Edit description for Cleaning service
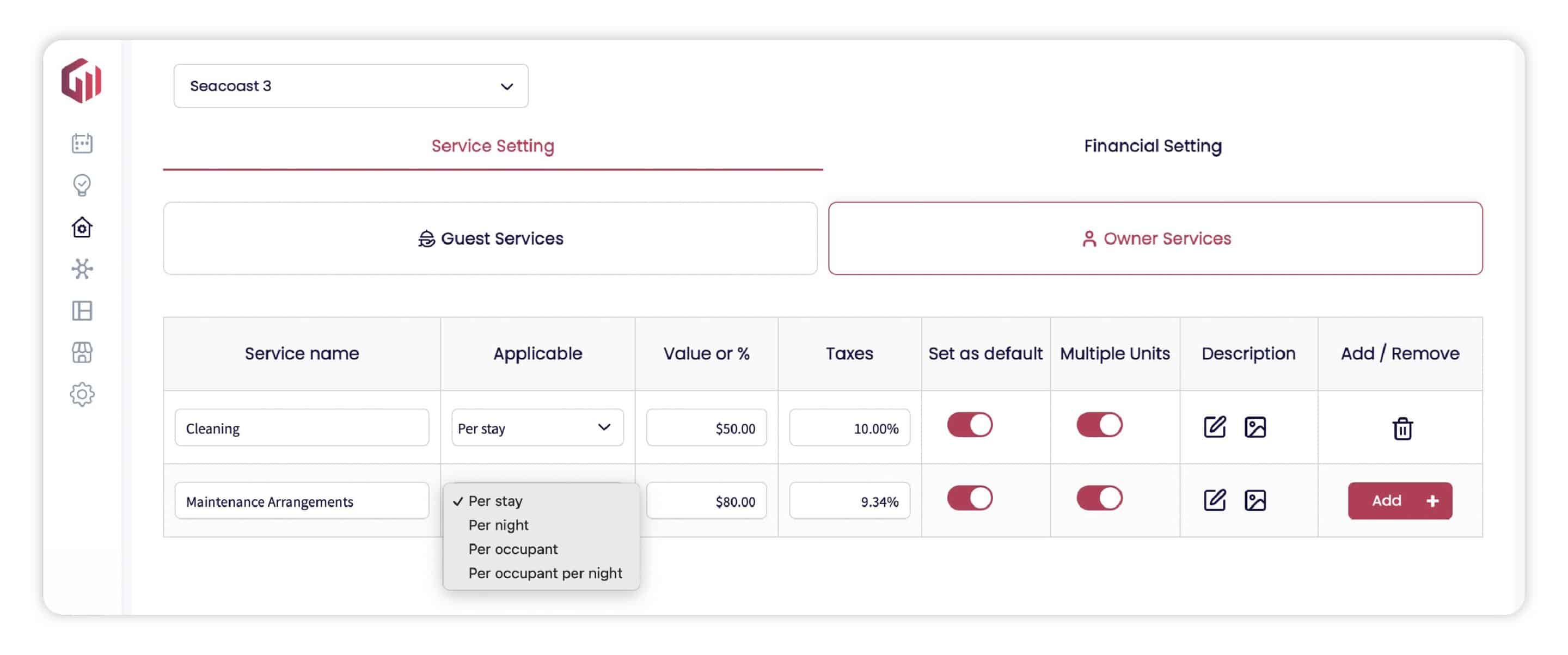 [1214, 427]
